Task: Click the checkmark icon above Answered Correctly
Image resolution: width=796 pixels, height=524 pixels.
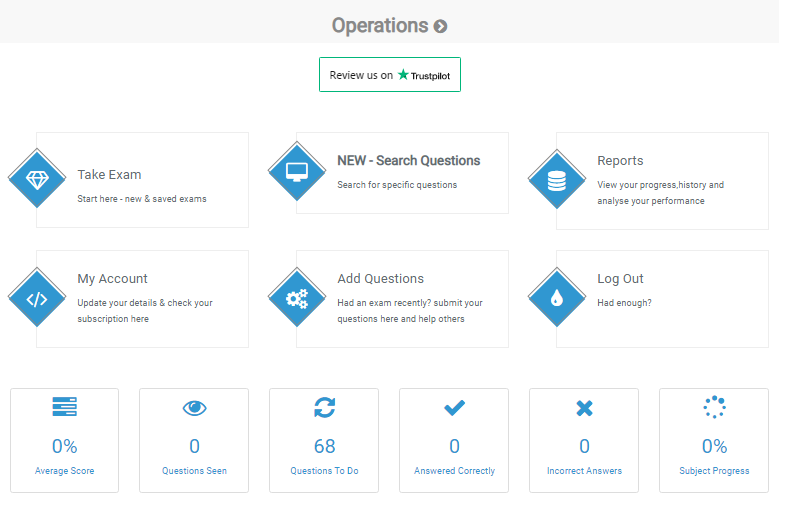Action: click(x=454, y=407)
